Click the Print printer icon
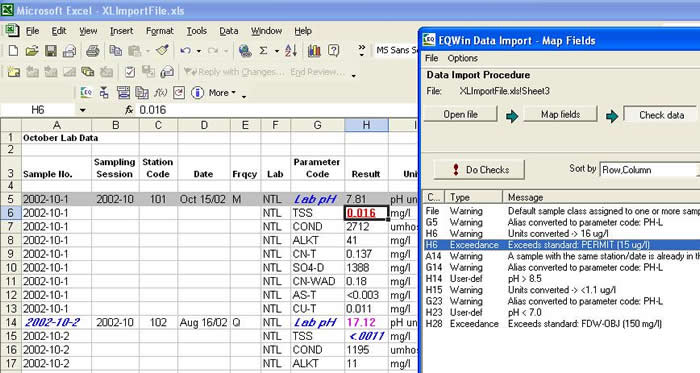The width and height of the screenshot is (700, 373). (x=92, y=51)
